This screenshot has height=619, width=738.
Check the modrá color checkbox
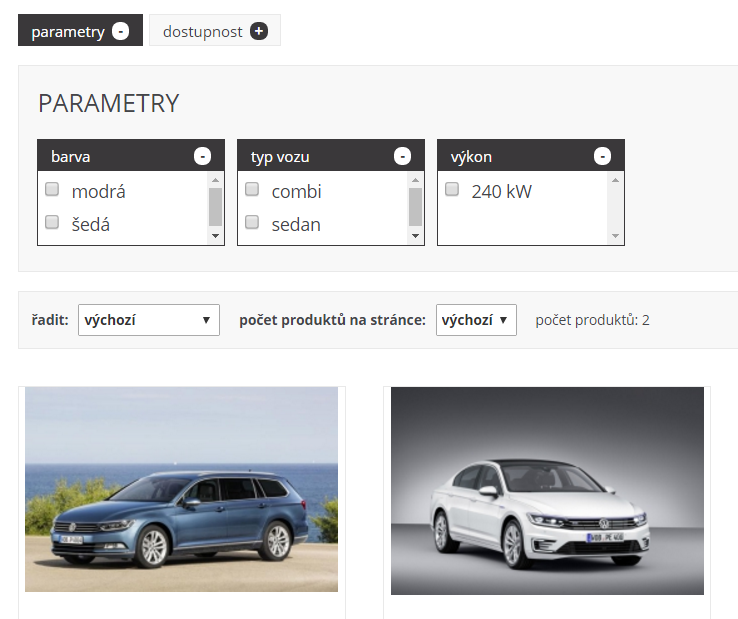coord(52,189)
